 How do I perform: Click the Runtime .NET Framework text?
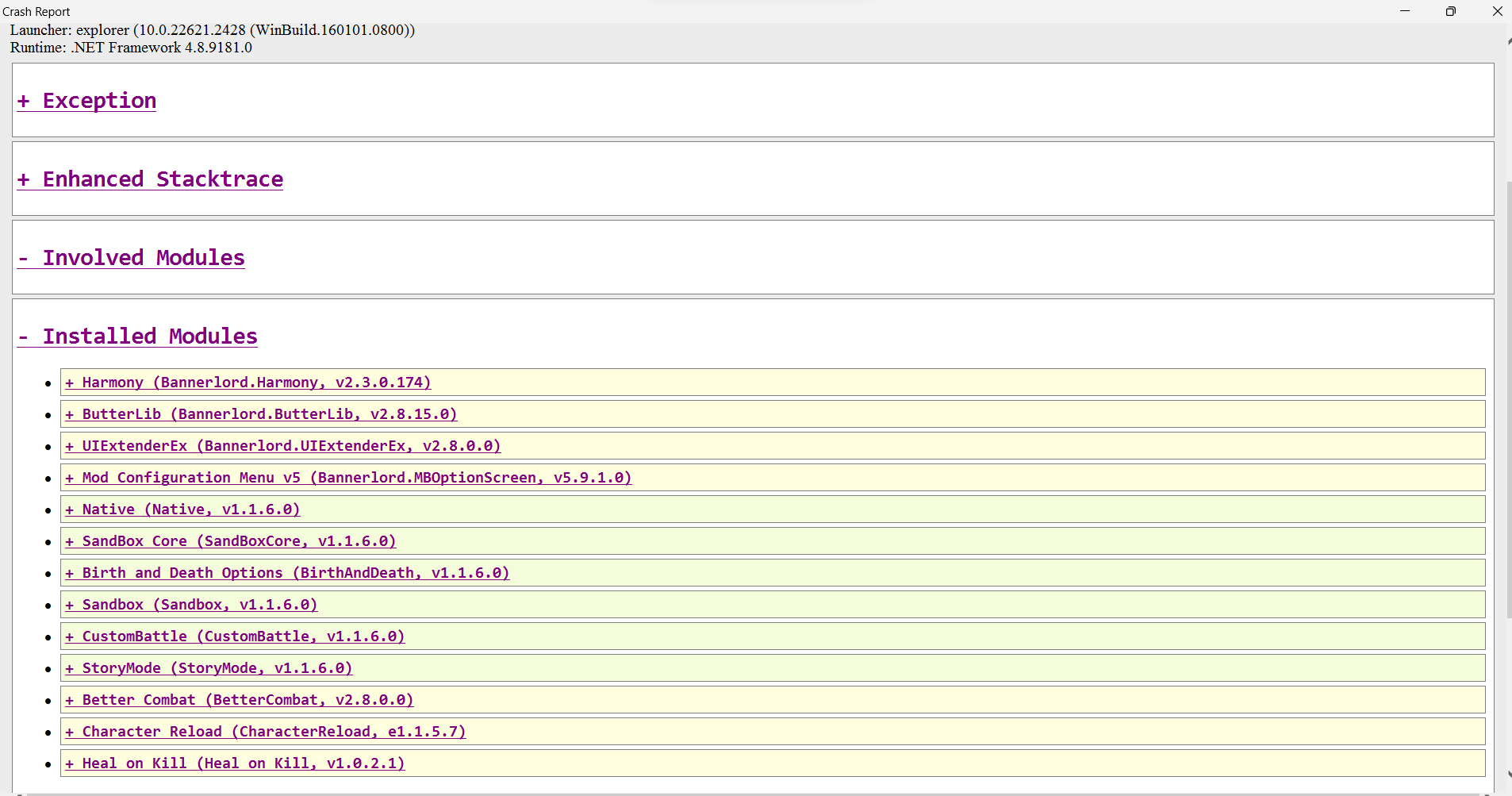click(x=131, y=48)
